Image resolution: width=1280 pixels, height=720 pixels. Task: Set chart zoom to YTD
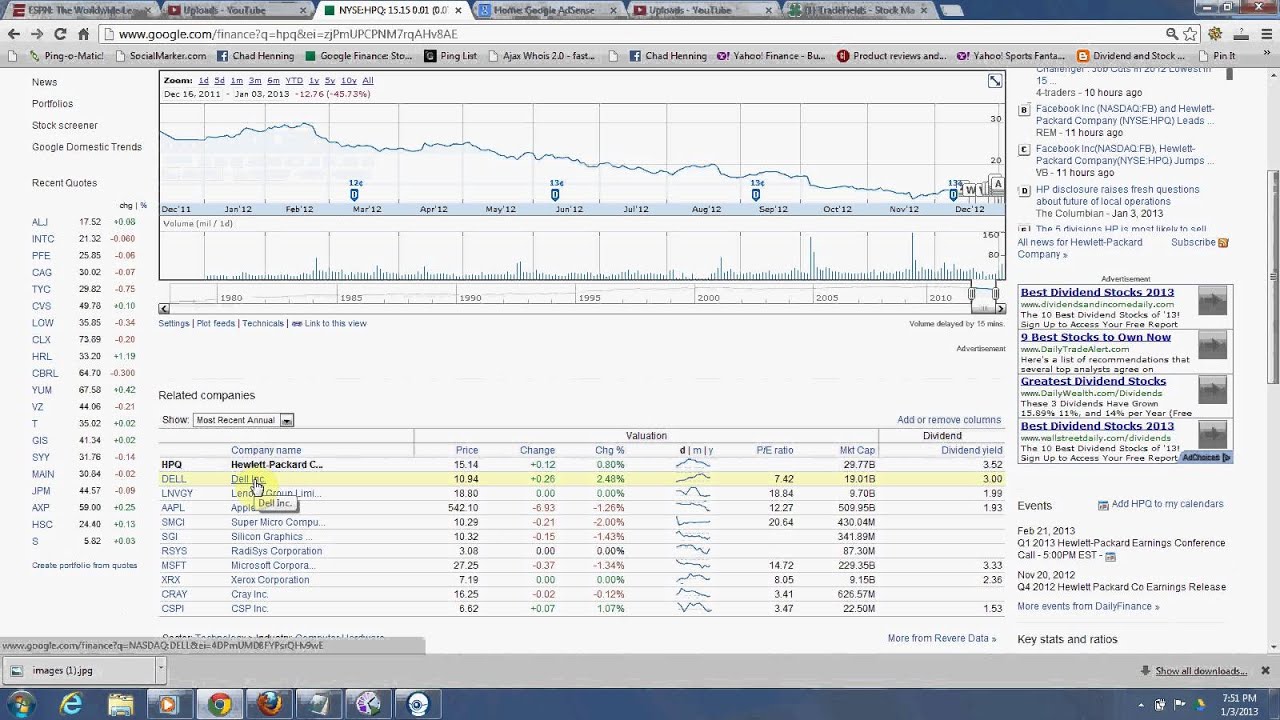(294, 80)
